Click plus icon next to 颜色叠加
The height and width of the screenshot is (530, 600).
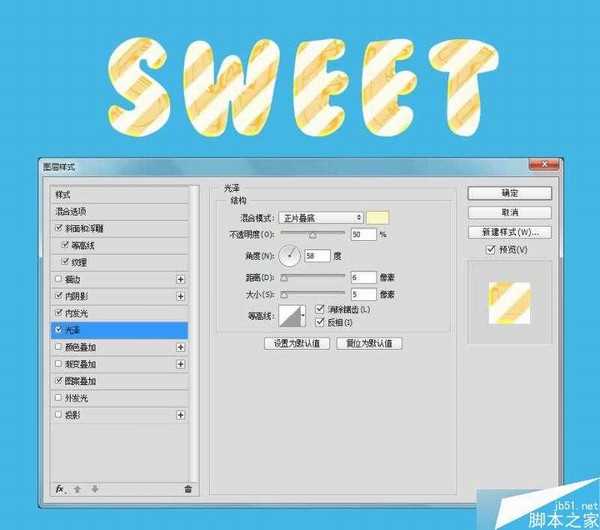[181, 347]
